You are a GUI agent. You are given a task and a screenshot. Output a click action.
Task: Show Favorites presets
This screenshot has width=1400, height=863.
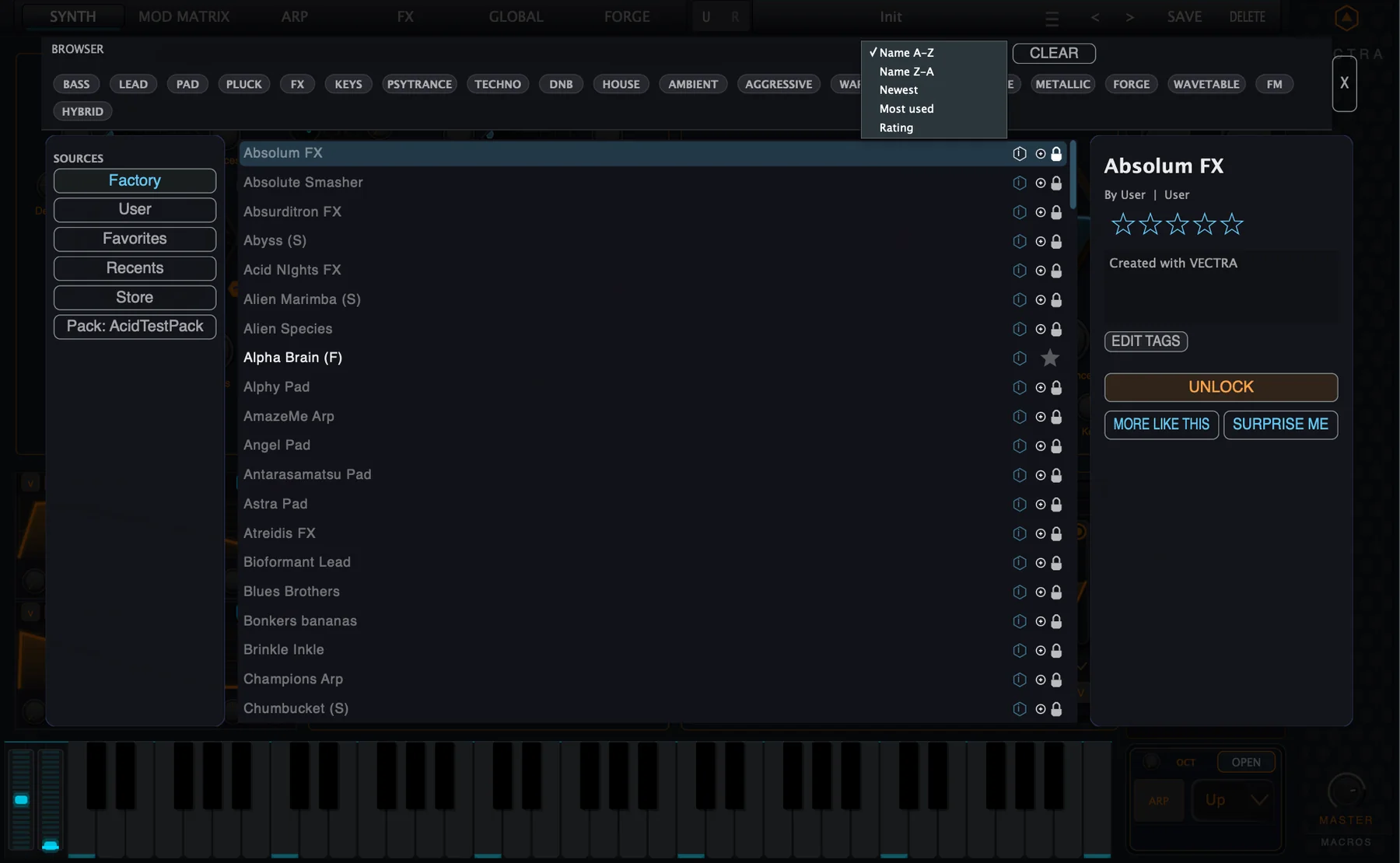[135, 239]
